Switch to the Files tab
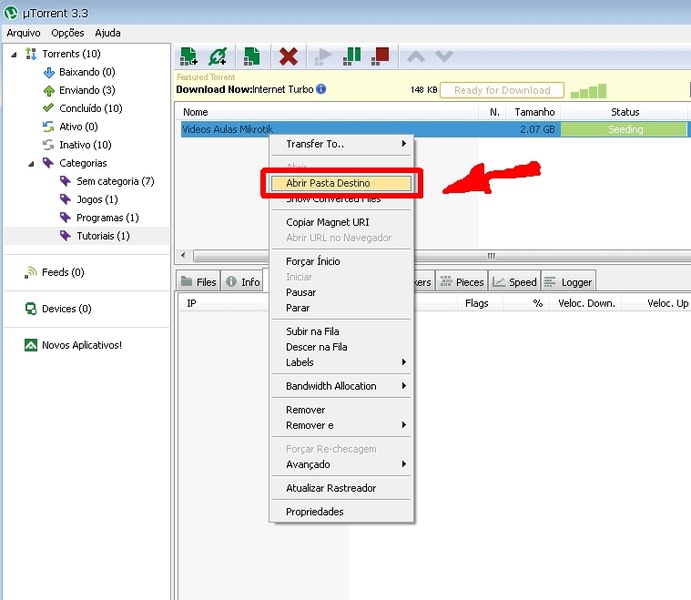Viewport: 691px width, 600px height. click(x=198, y=281)
